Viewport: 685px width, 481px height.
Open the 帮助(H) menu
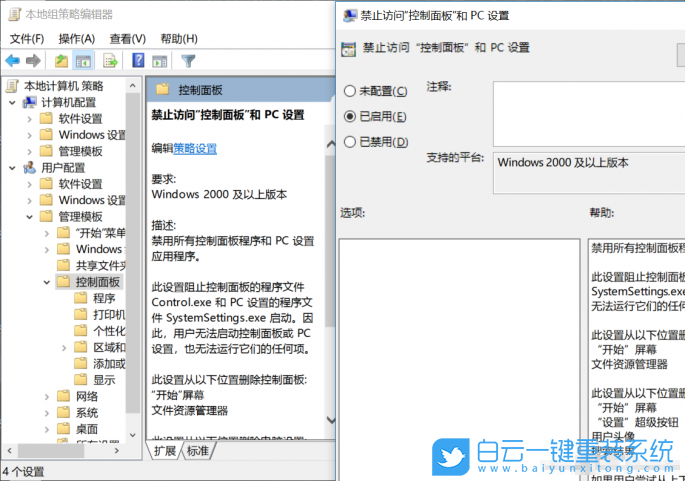coord(179,39)
